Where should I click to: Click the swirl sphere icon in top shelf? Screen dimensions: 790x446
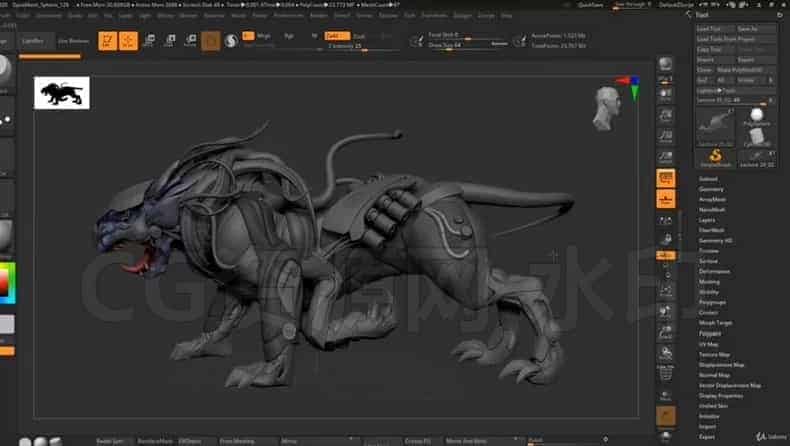(231, 41)
